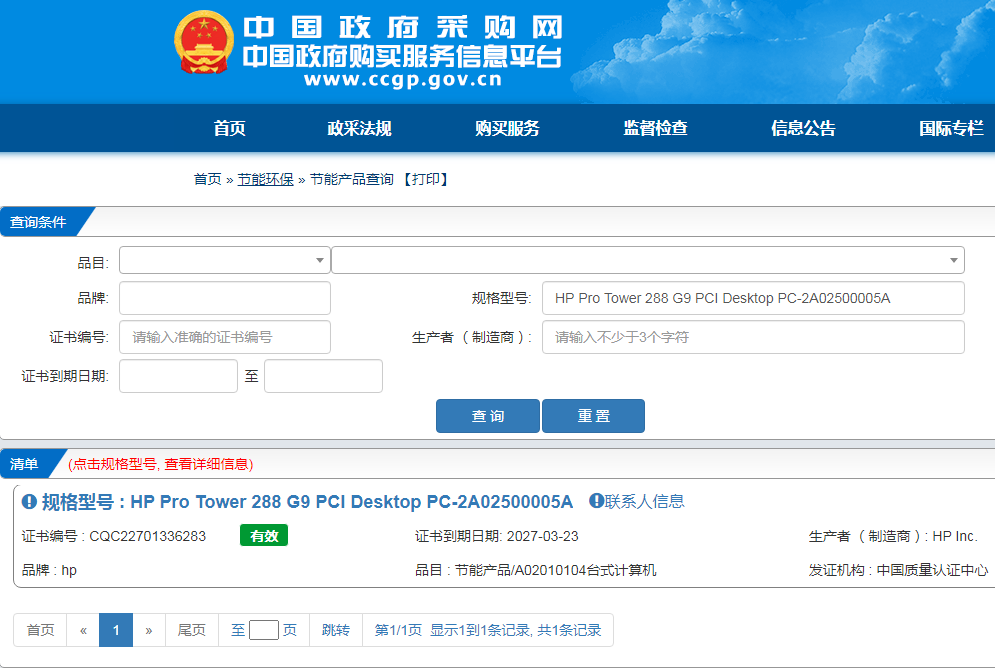Click the green 有效 status badge
995x668 pixels.
pos(264,535)
